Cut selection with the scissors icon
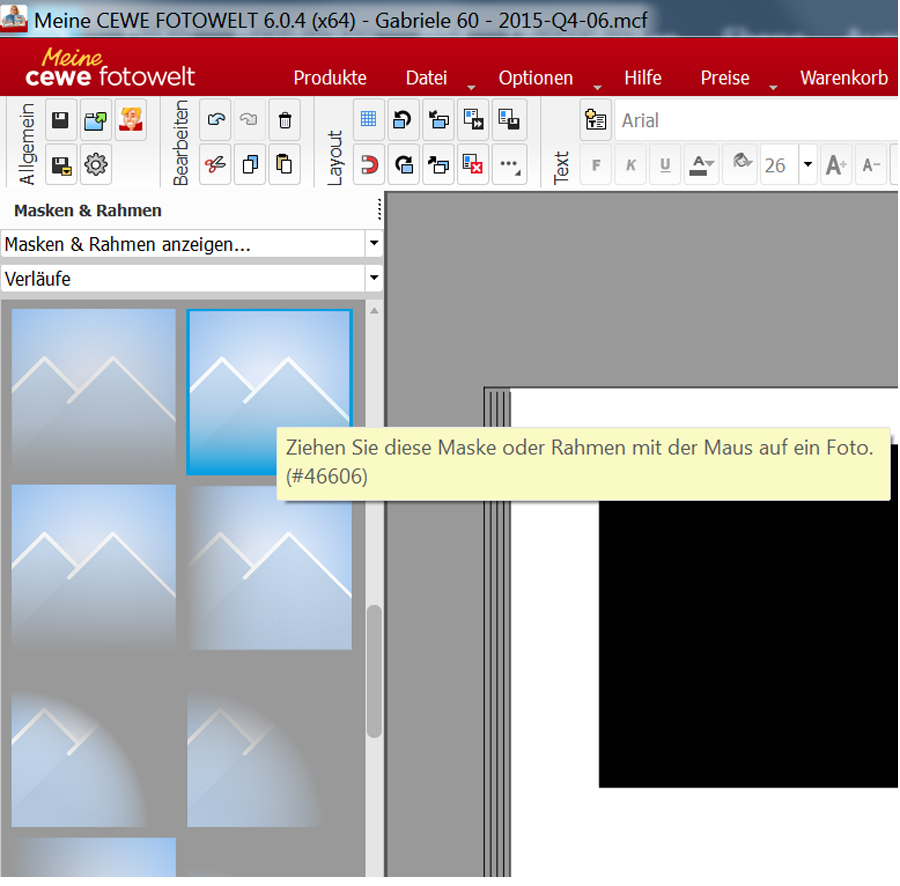Image resolution: width=900 pixels, height=886 pixels. (x=215, y=165)
